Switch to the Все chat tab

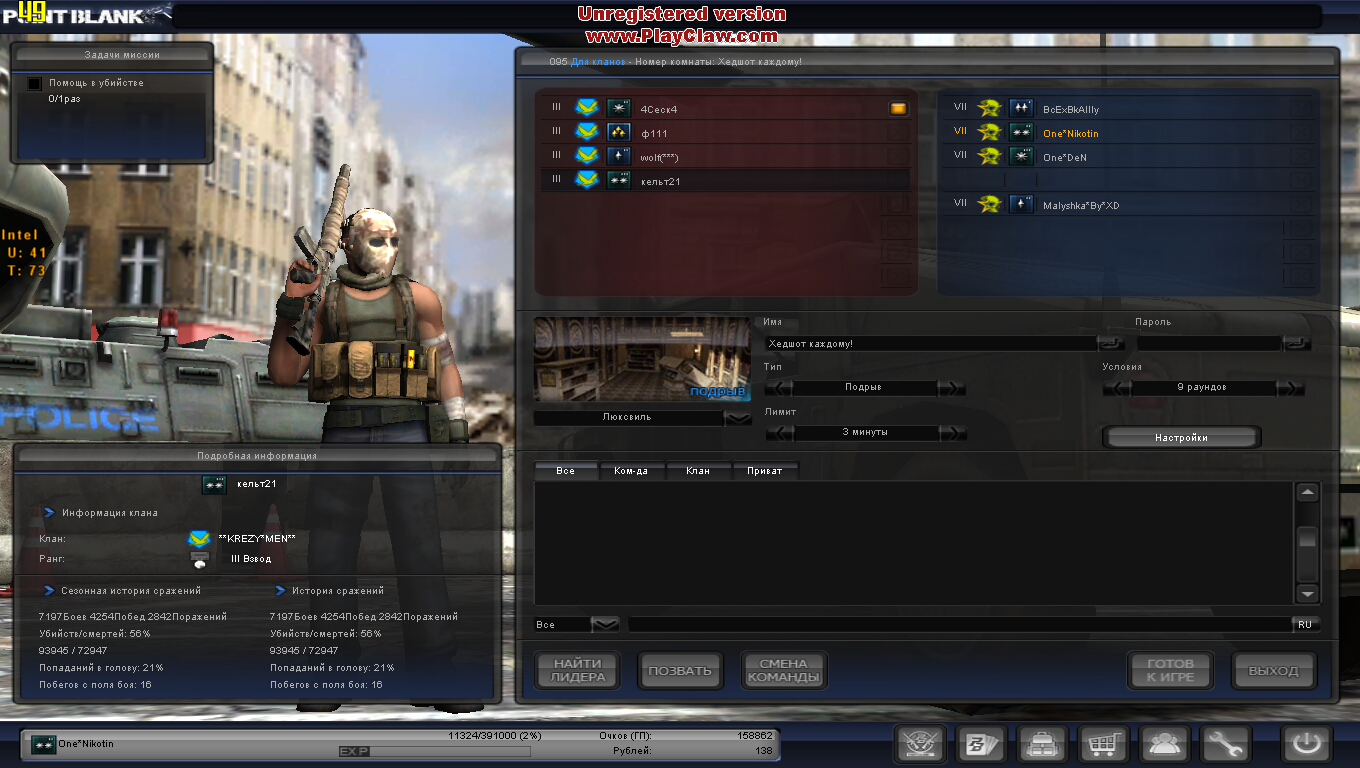pyautogui.click(x=566, y=471)
